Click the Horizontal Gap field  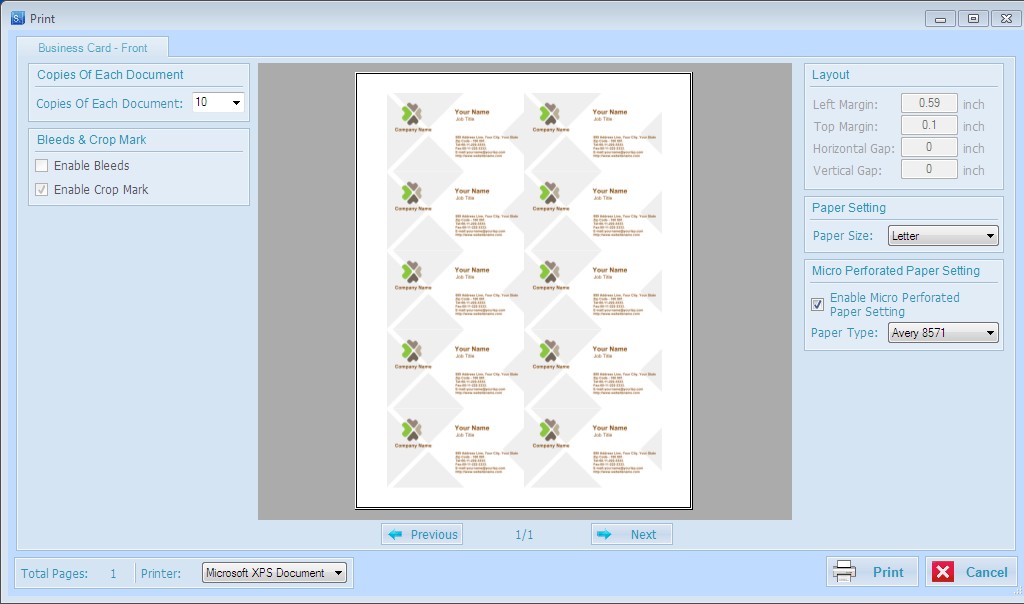pos(929,148)
